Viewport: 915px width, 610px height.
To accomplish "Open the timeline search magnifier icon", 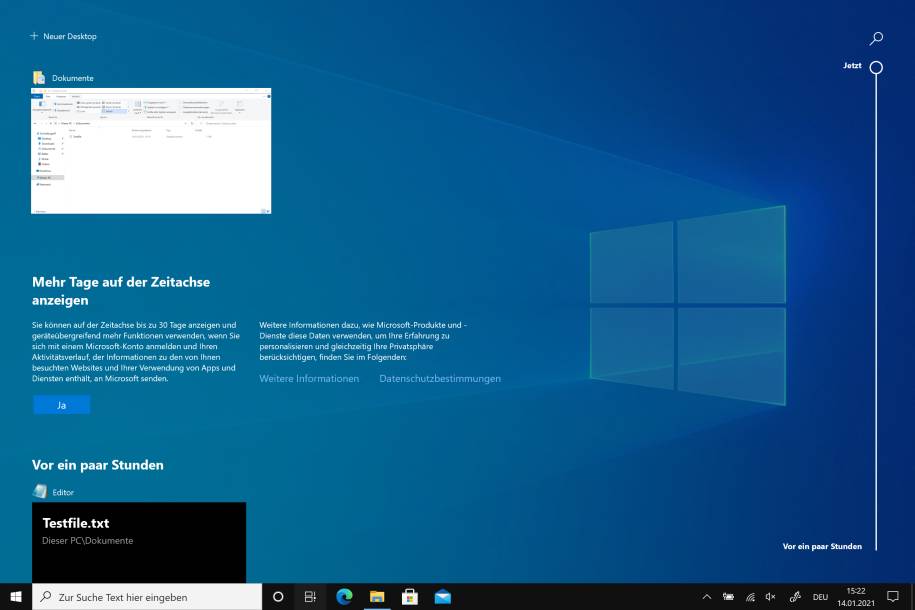I will (x=876, y=39).
